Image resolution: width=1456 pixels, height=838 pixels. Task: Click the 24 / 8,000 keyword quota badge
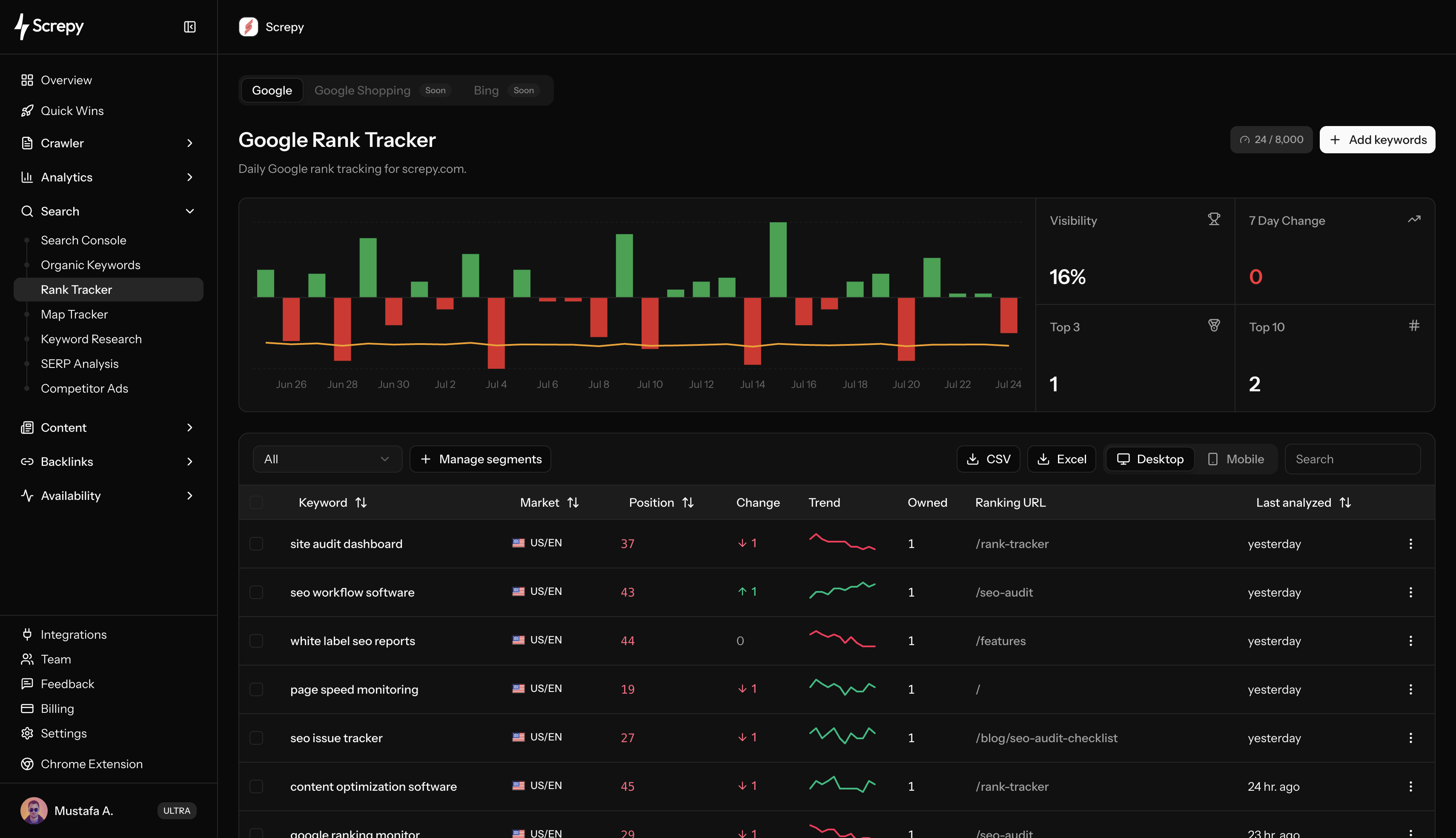[1271, 140]
